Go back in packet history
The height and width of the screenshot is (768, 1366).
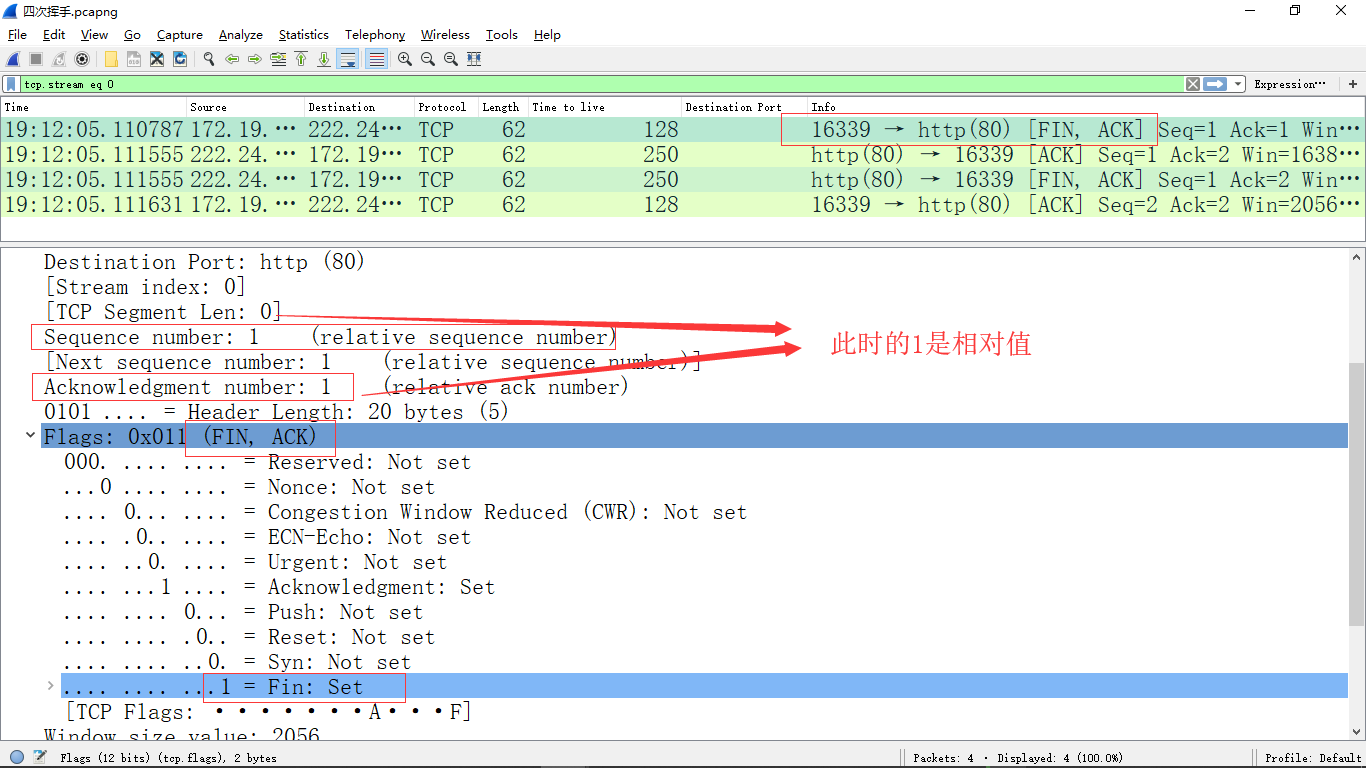tap(232, 59)
